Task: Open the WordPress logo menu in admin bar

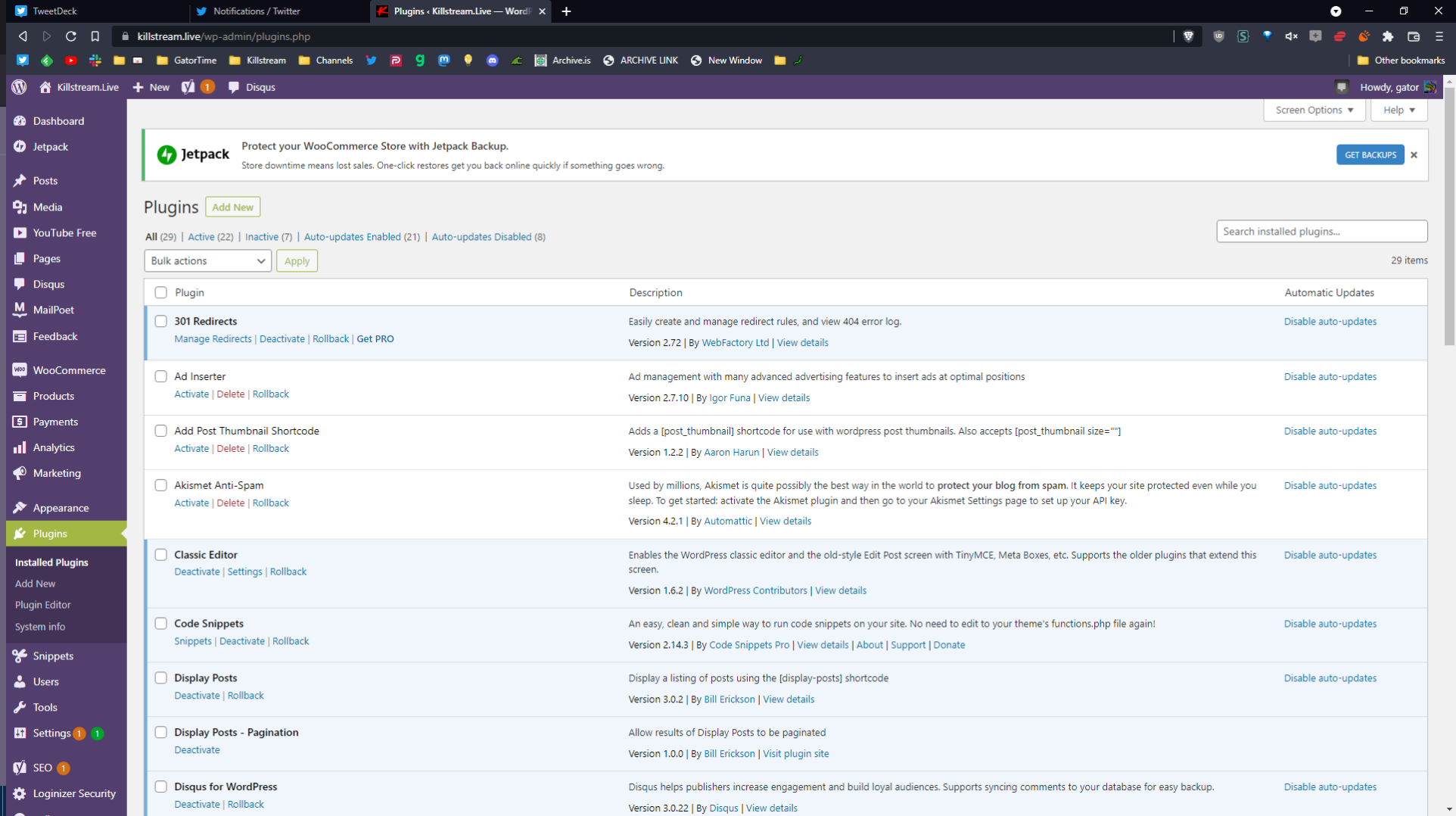Action: point(20,87)
